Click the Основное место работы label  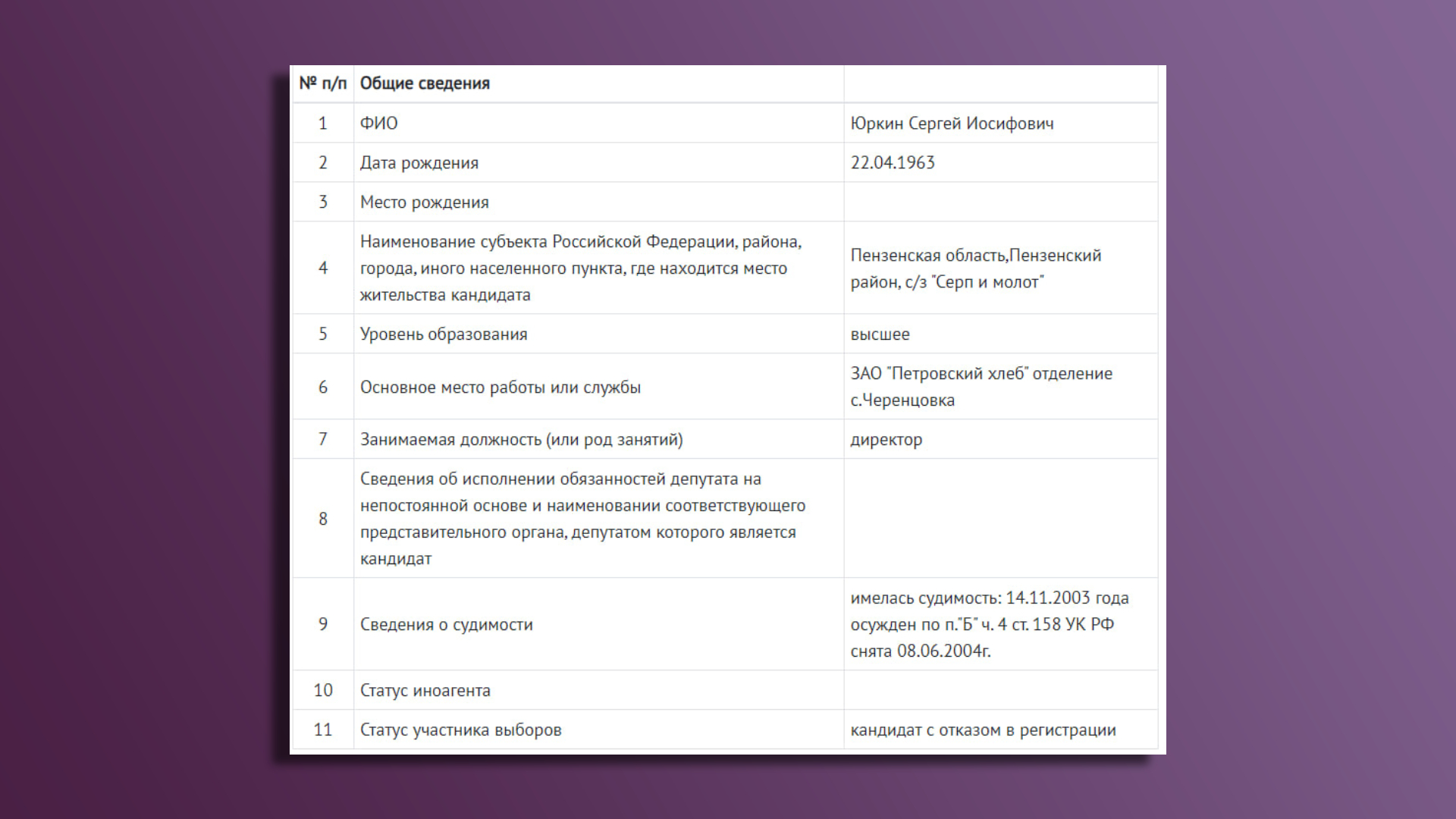coord(500,388)
